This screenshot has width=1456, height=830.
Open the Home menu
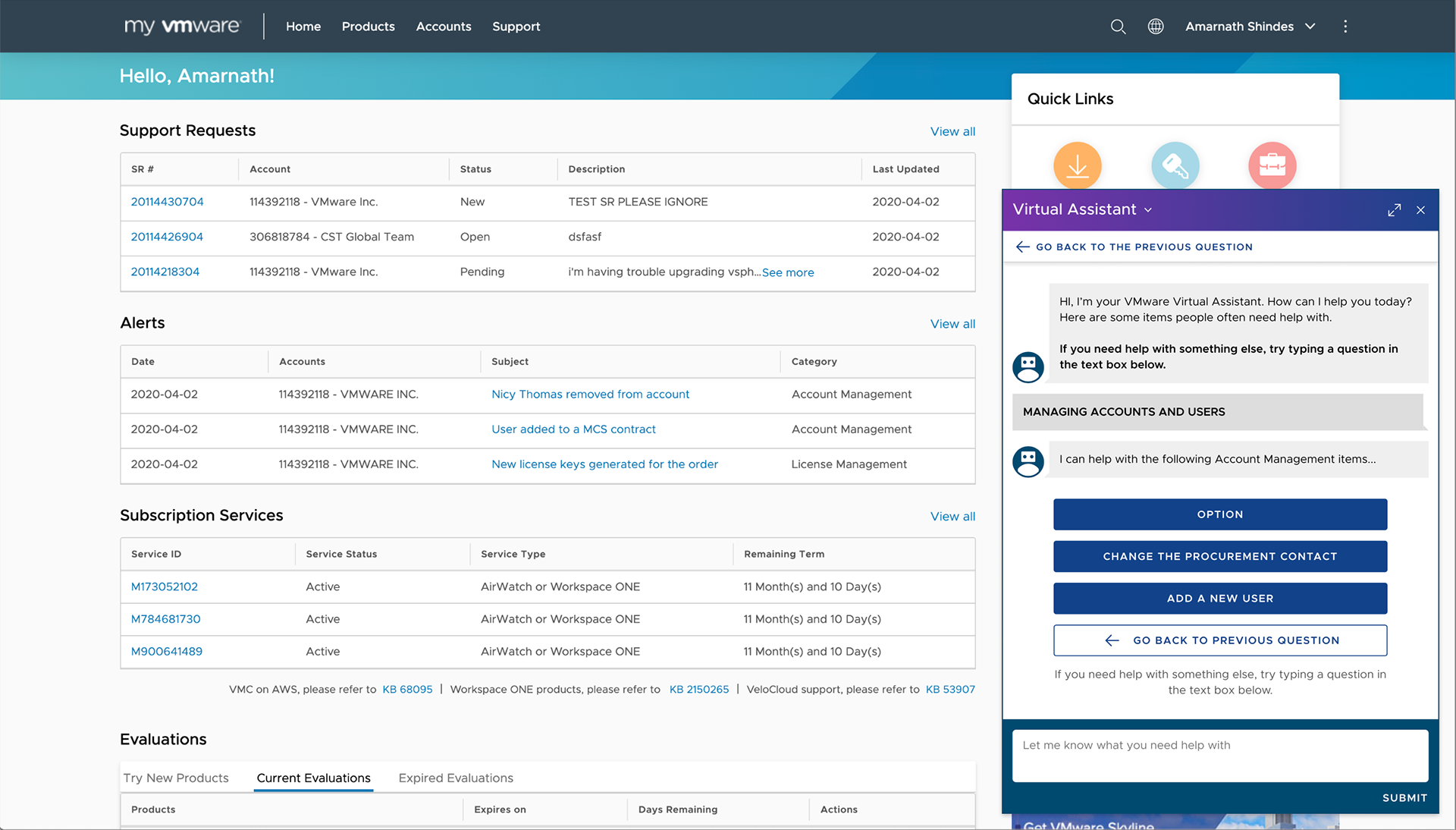[x=303, y=27]
